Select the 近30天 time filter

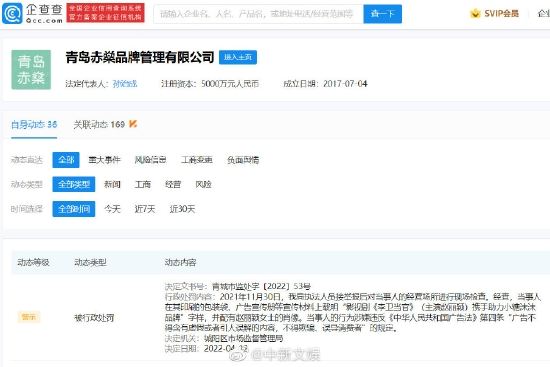(x=182, y=209)
